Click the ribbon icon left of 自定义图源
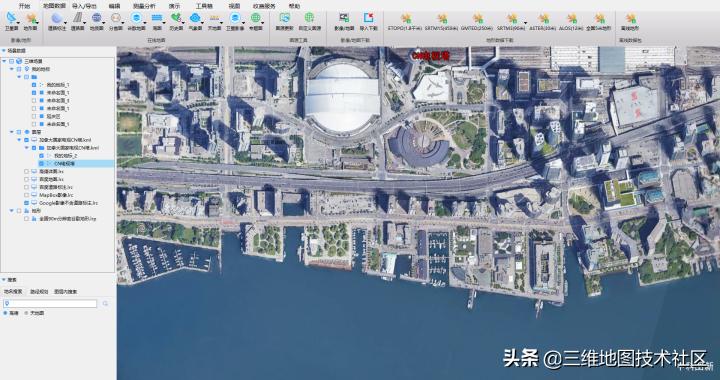Viewport: 720px width, 380px height. click(285, 18)
